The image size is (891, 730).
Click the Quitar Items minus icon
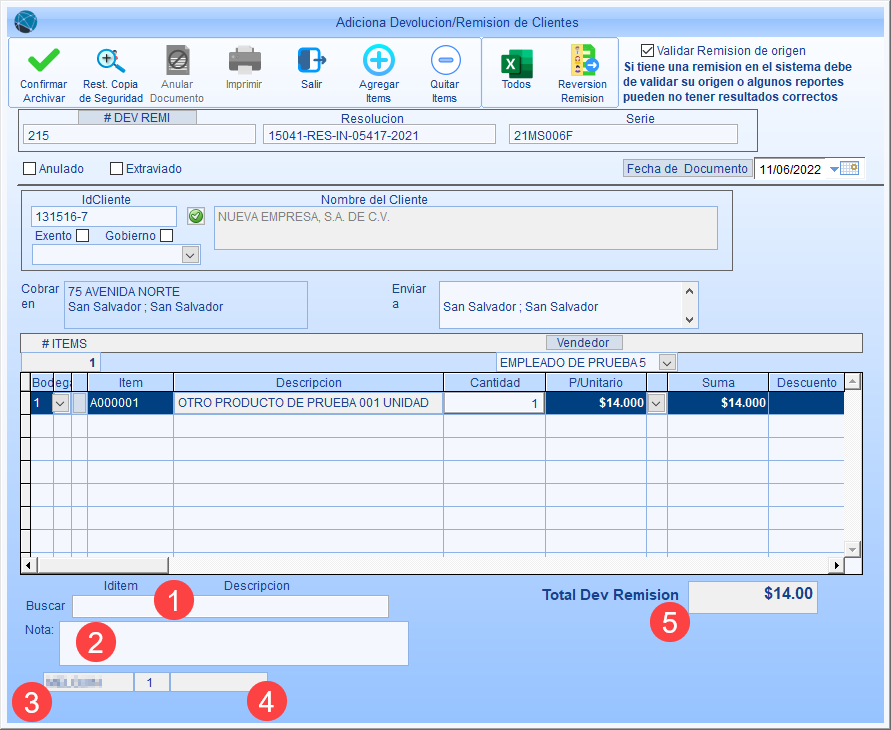click(446, 60)
